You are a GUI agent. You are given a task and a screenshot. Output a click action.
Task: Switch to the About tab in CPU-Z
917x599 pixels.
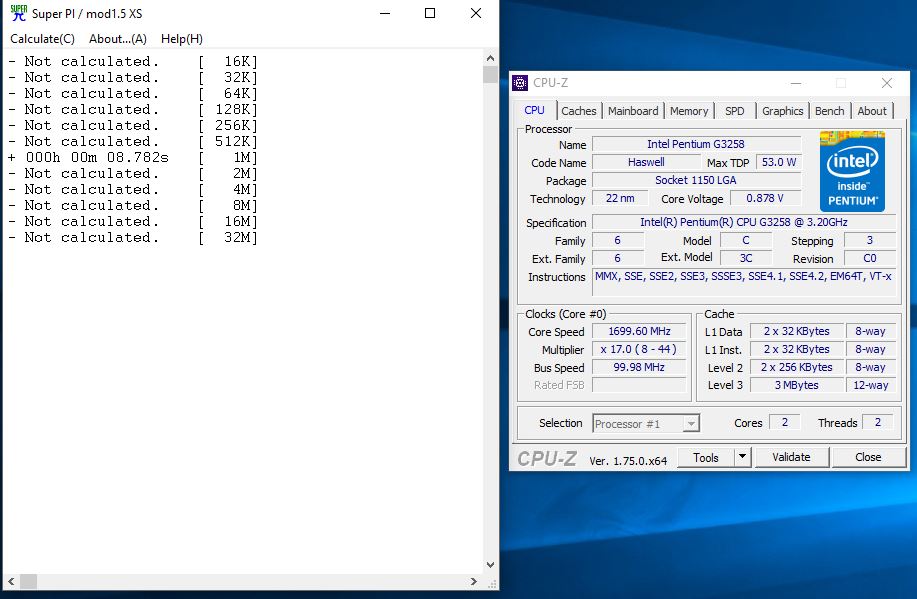coord(872,111)
